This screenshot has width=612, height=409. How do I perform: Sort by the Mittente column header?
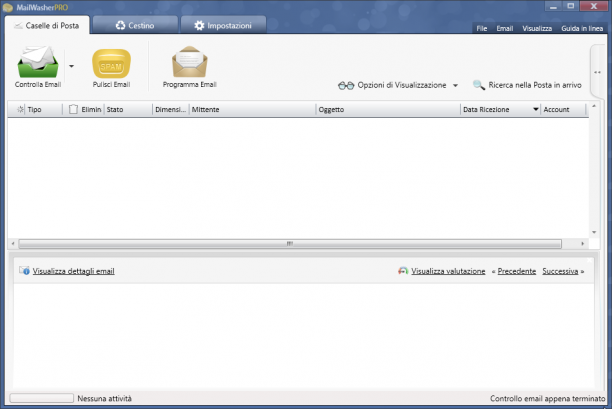coord(253,110)
